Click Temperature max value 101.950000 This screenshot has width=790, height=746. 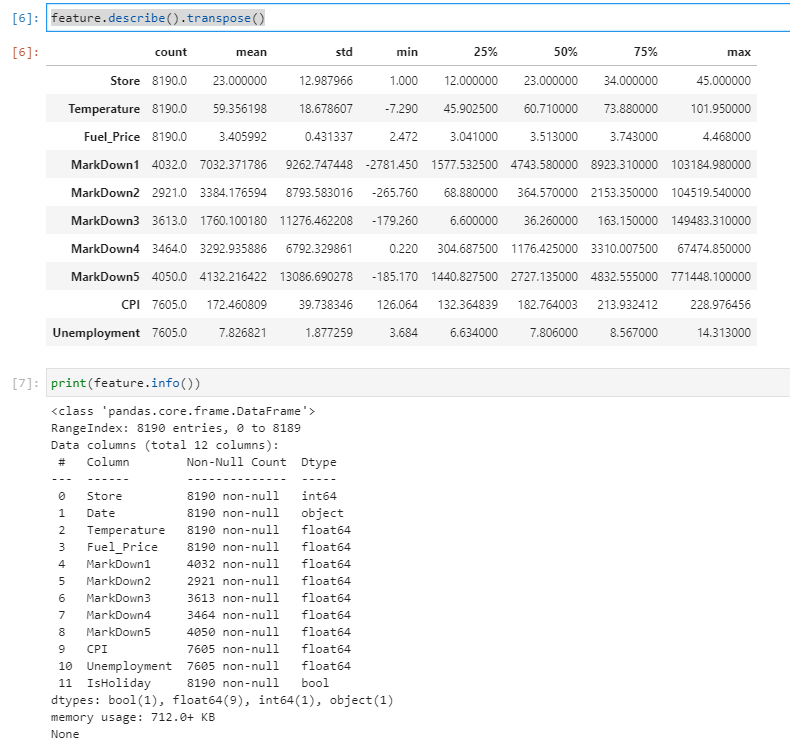720,109
